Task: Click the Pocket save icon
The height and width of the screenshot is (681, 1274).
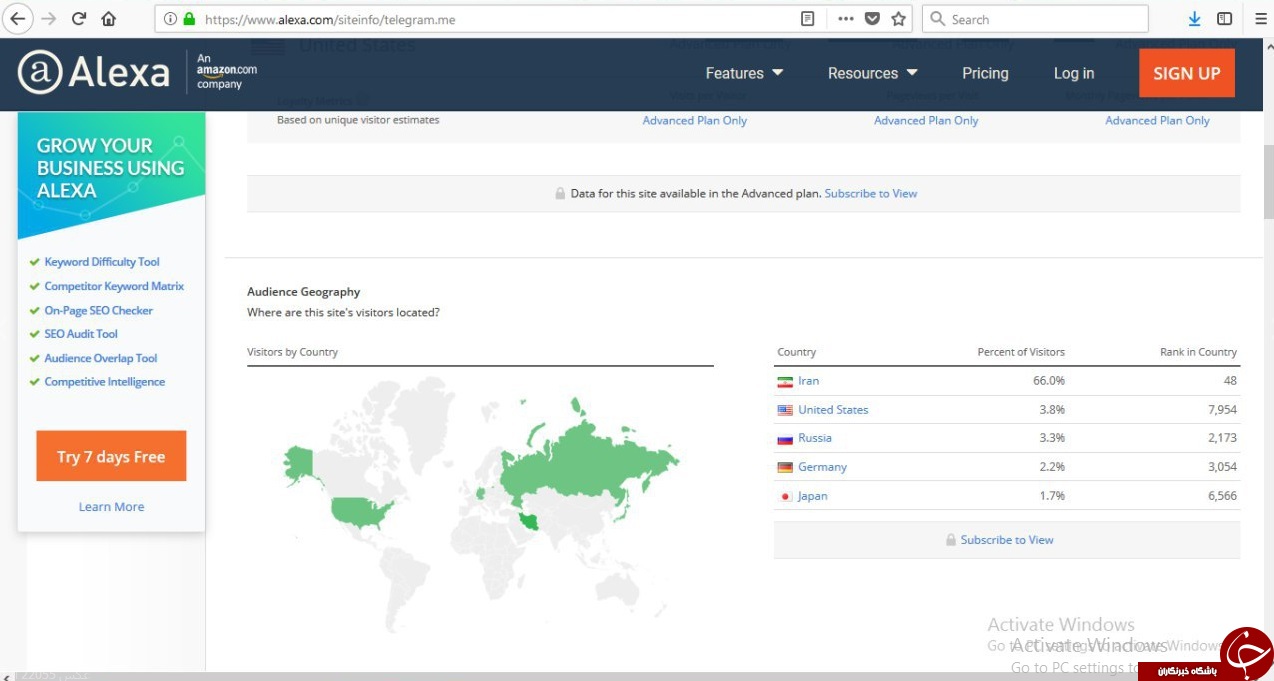Action: click(x=872, y=18)
